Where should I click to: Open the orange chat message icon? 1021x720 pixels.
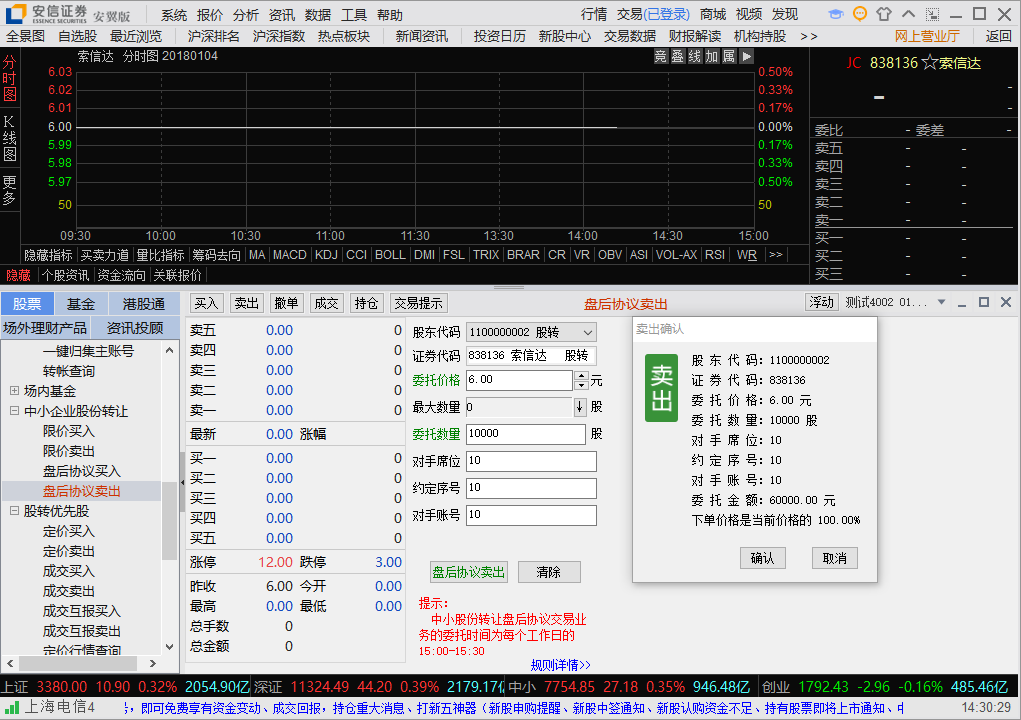coord(860,14)
